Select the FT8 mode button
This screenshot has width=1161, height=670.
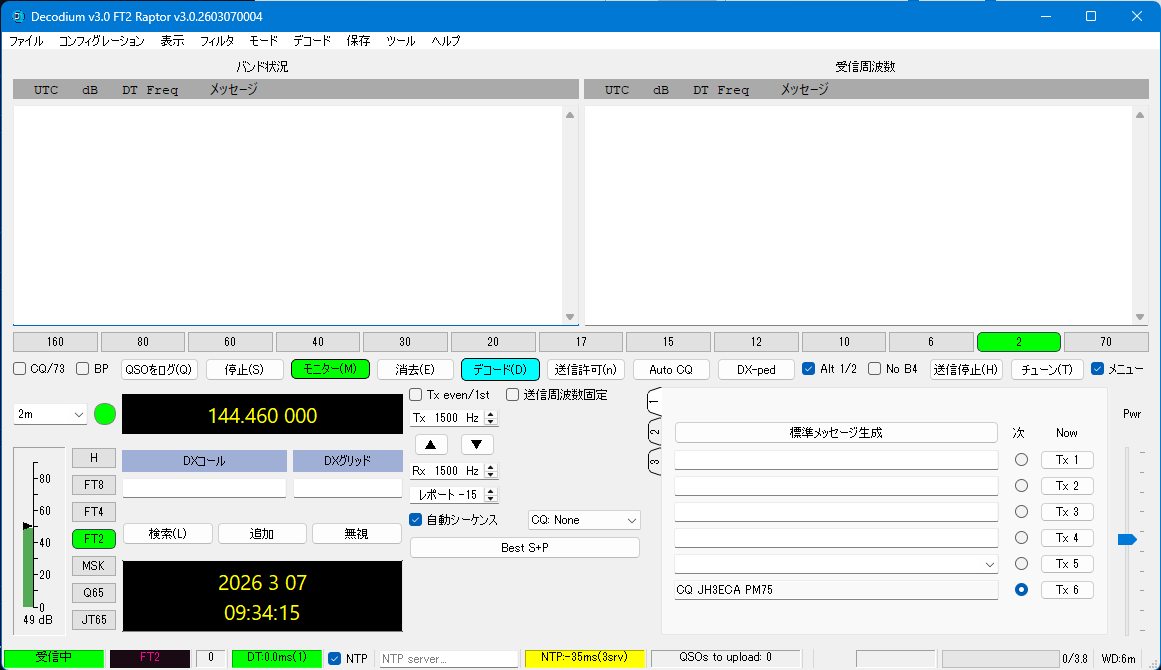click(x=94, y=485)
